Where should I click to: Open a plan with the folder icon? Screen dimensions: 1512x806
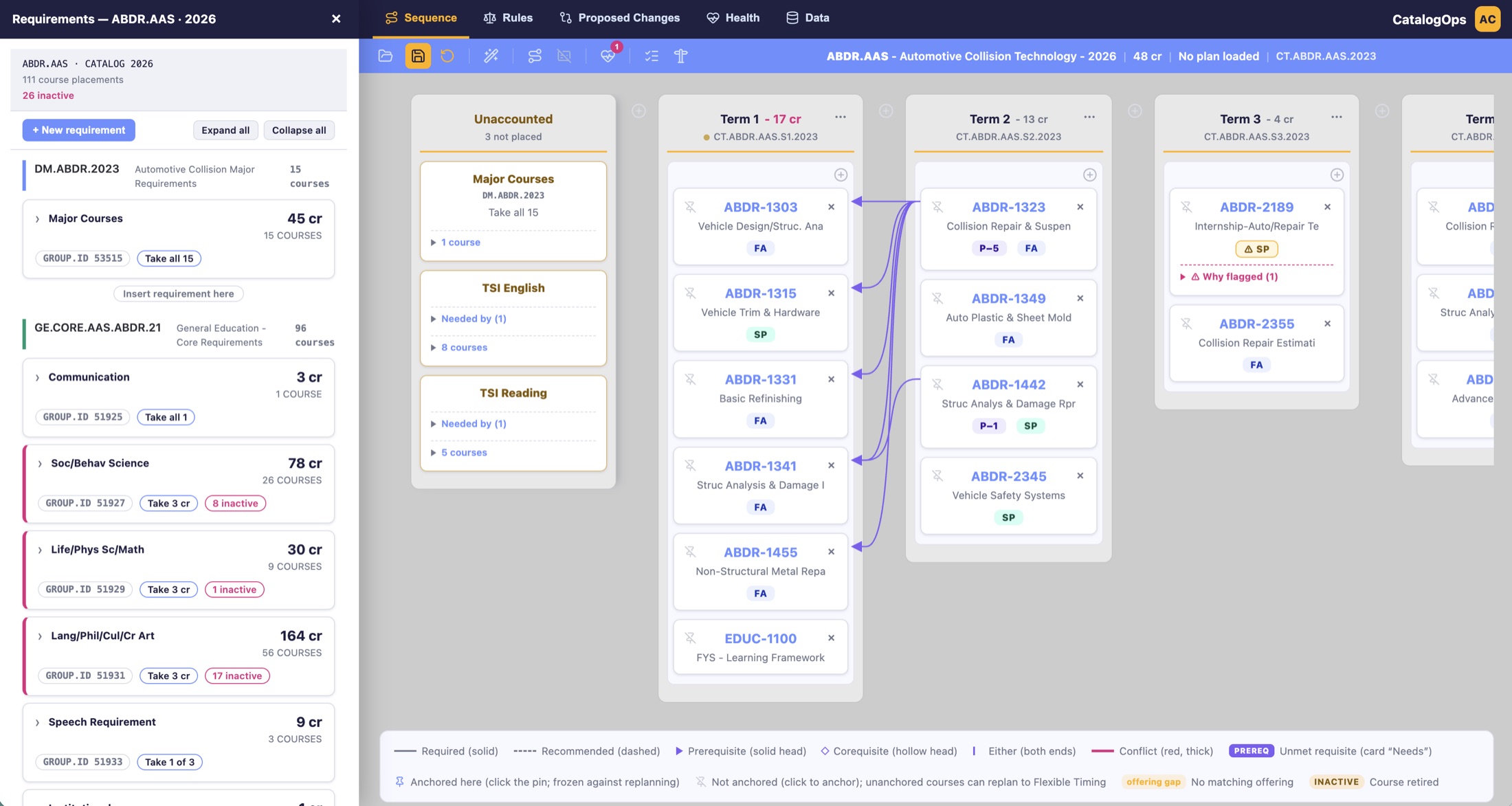386,56
